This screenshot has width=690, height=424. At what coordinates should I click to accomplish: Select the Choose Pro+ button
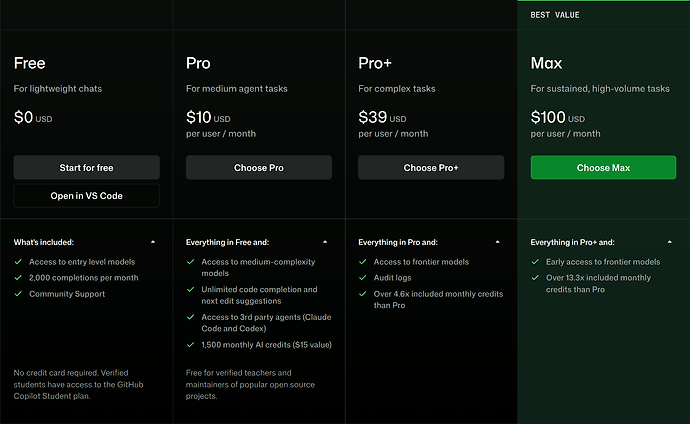coord(431,167)
